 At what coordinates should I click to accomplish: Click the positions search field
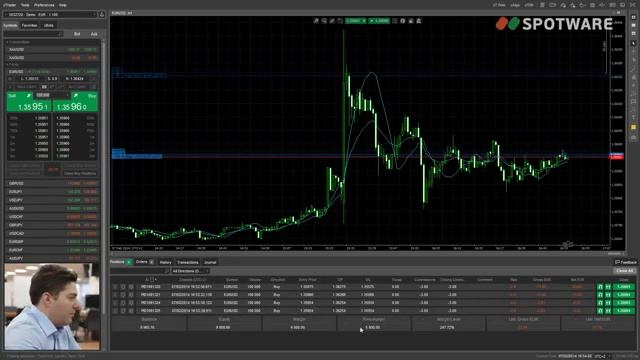click(x=140, y=271)
